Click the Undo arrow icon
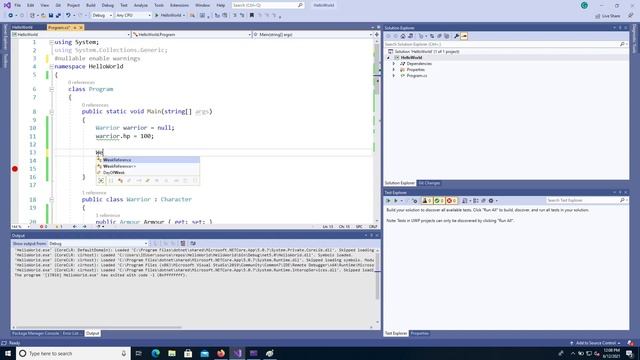Screen dimensions: 640x360 point(68,15)
